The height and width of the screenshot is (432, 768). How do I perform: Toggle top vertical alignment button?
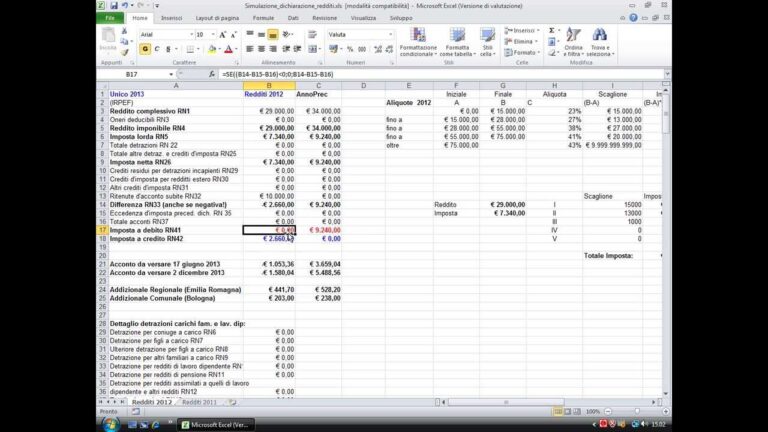coord(250,35)
